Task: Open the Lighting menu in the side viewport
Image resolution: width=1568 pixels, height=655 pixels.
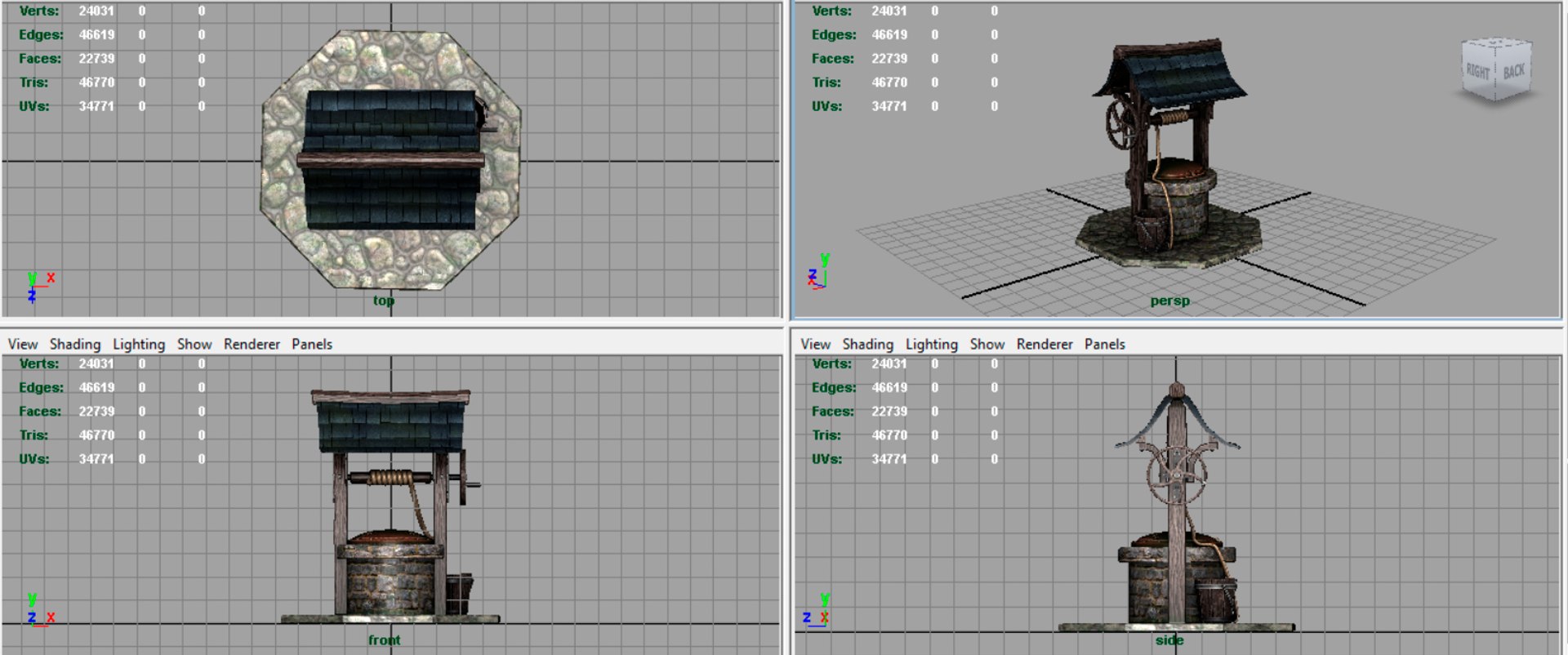Action: 932,345
